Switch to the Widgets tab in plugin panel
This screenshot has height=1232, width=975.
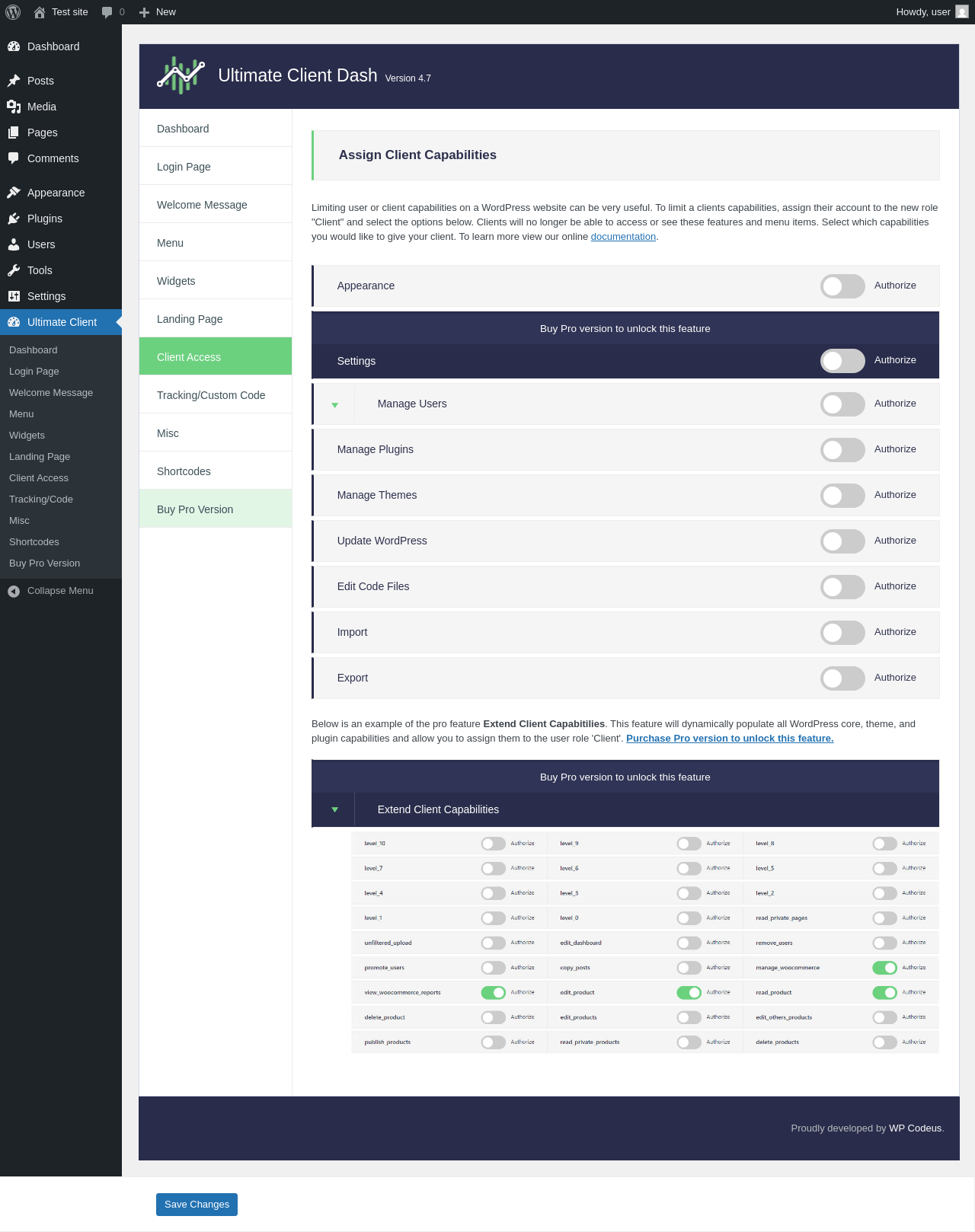(x=216, y=281)
